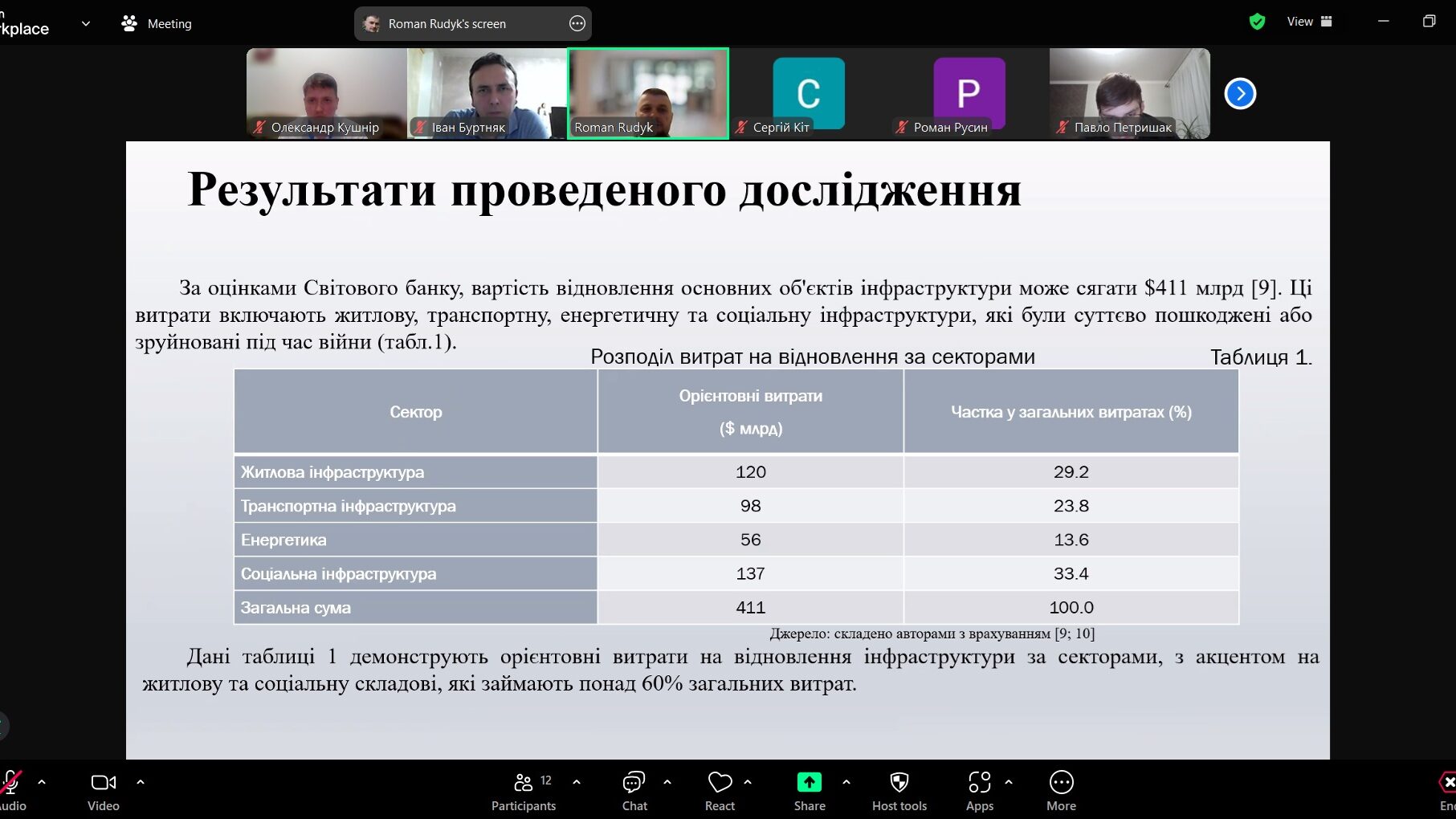This screenshot has height=819, width=1456.
Task: Open the Meeting info menu
Action: (x=157, y=23)
